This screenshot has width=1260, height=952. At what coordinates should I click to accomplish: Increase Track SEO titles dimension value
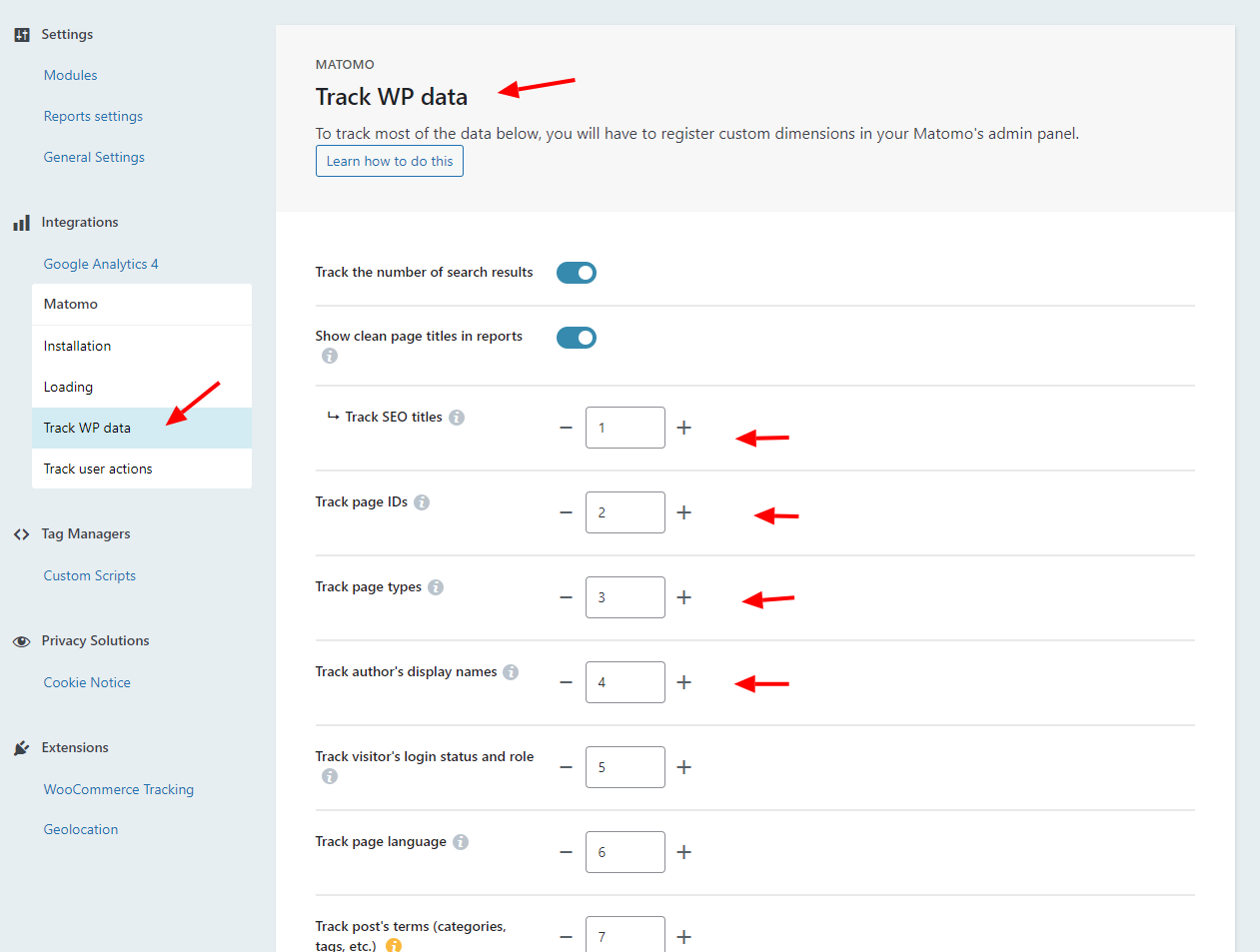tap(684, 428)
